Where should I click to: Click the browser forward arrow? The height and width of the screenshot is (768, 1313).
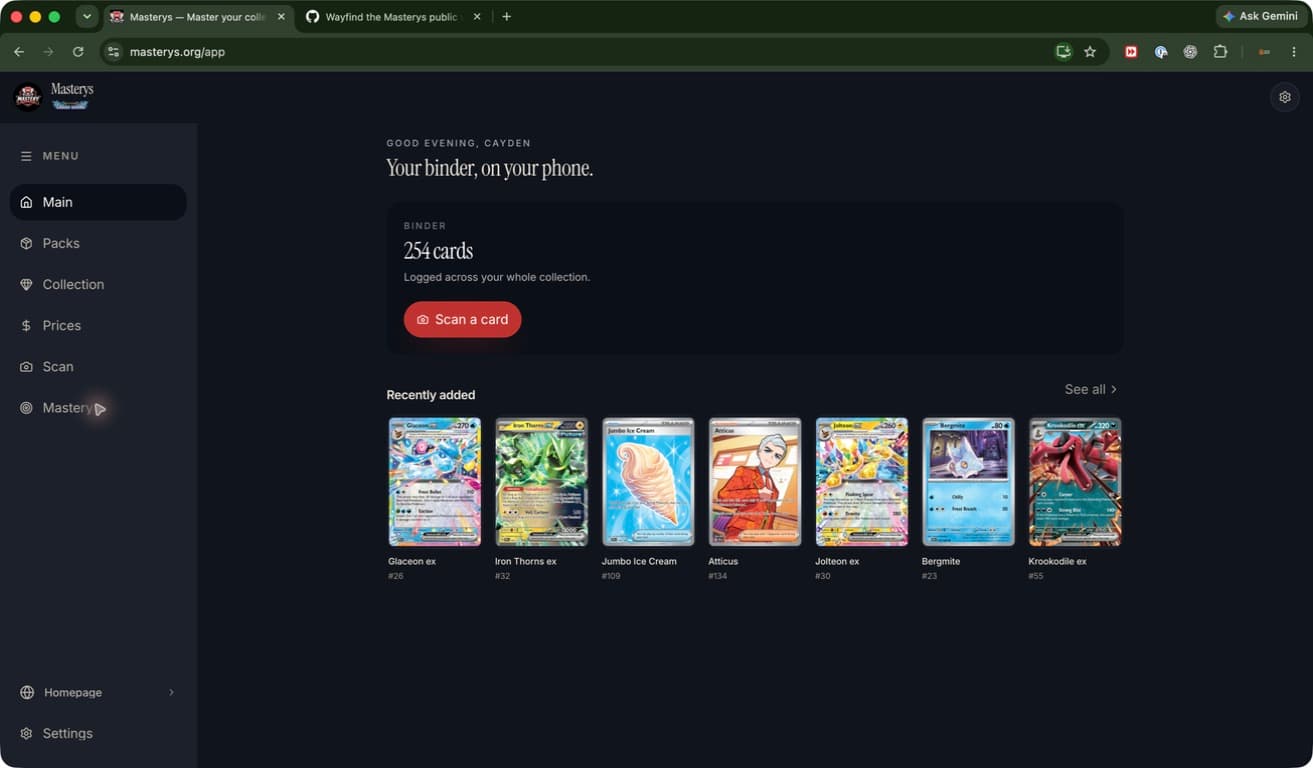pyautogui.click(x=48, y=51)
